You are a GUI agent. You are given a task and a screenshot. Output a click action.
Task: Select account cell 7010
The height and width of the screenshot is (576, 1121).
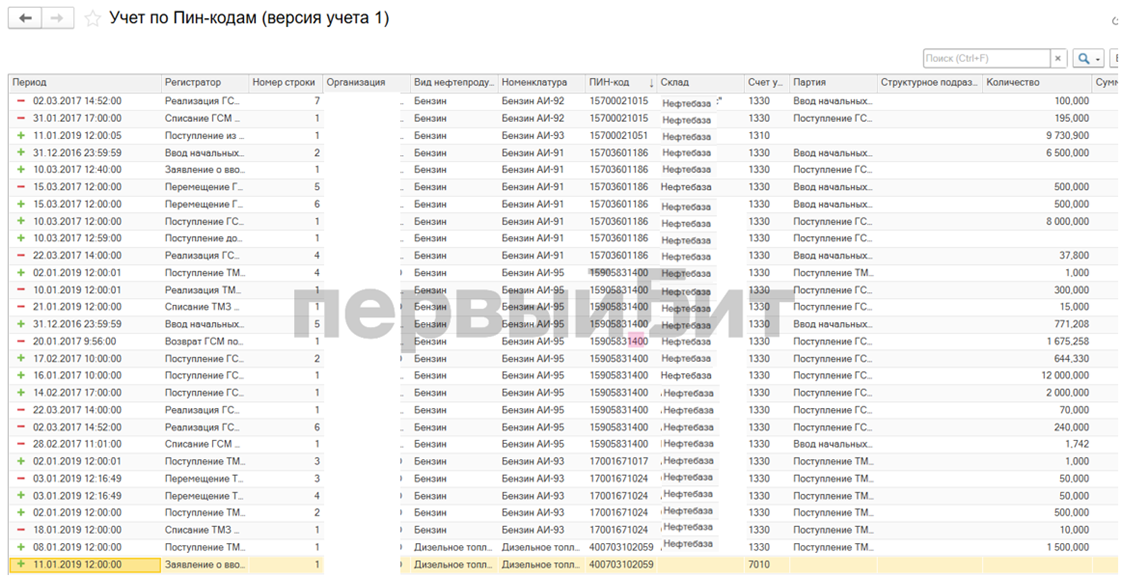click(766, 564)
